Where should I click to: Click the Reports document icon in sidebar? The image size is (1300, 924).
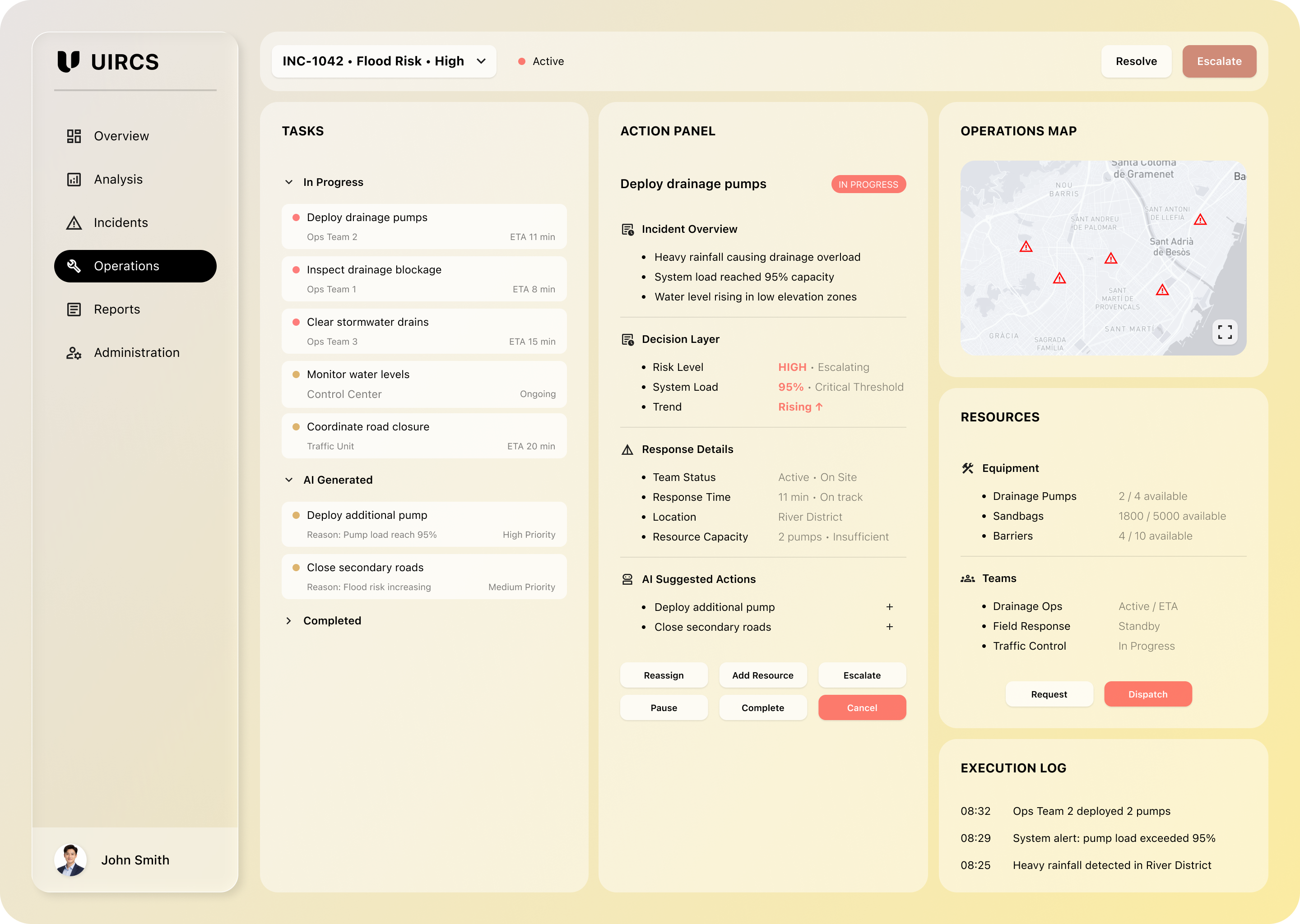point(74,309)
